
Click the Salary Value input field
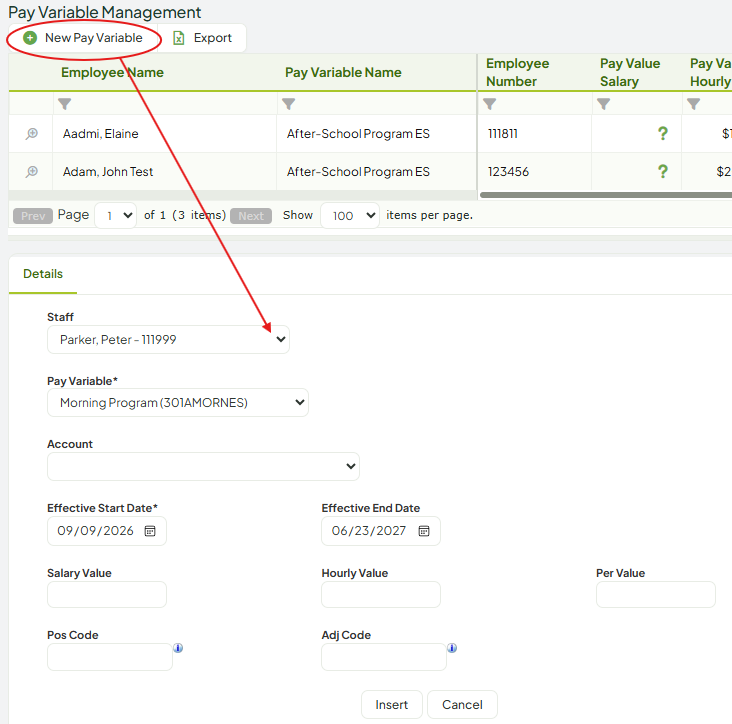point(107,594)
